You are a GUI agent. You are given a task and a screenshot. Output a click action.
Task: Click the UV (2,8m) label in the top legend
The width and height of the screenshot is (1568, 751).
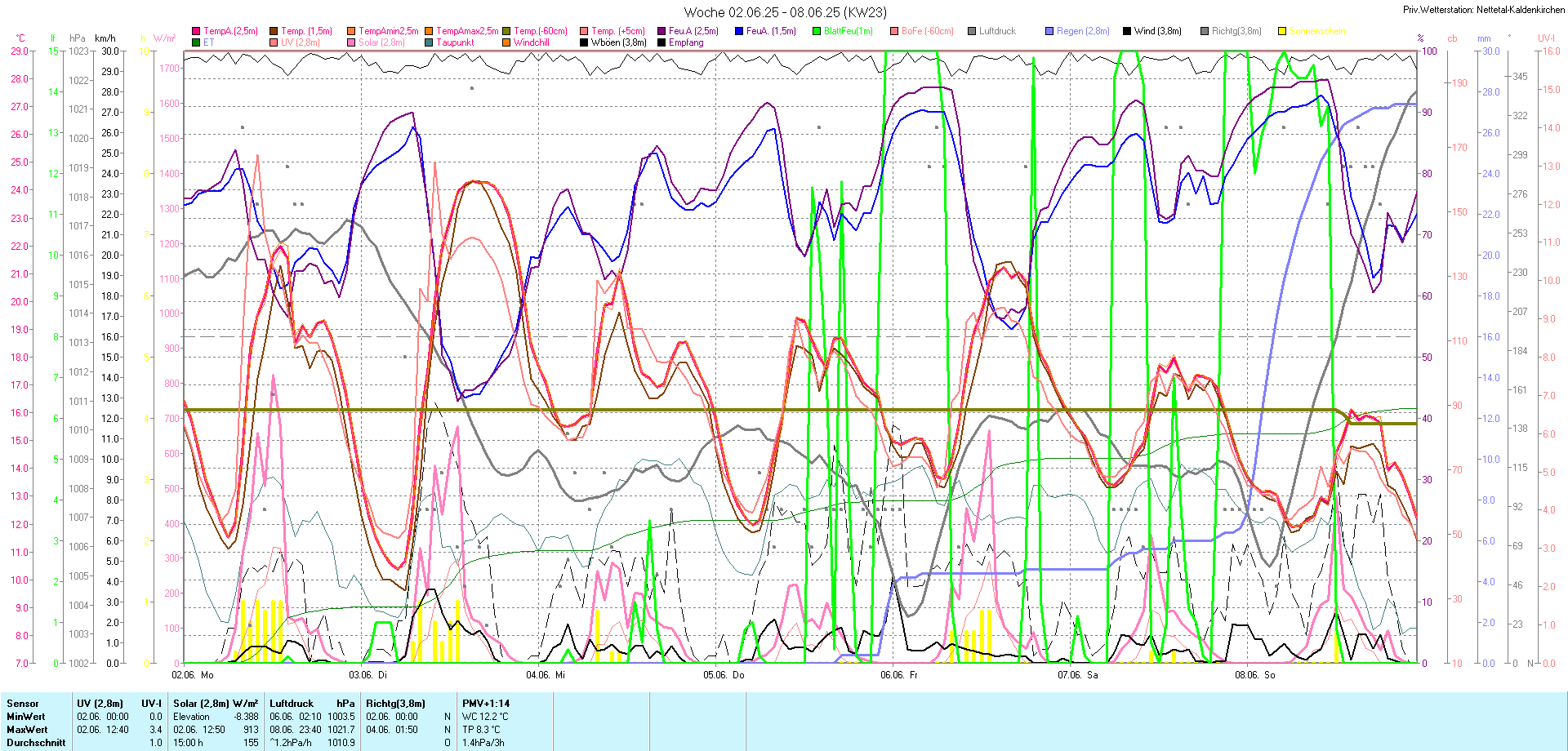[x=301, y=42]
